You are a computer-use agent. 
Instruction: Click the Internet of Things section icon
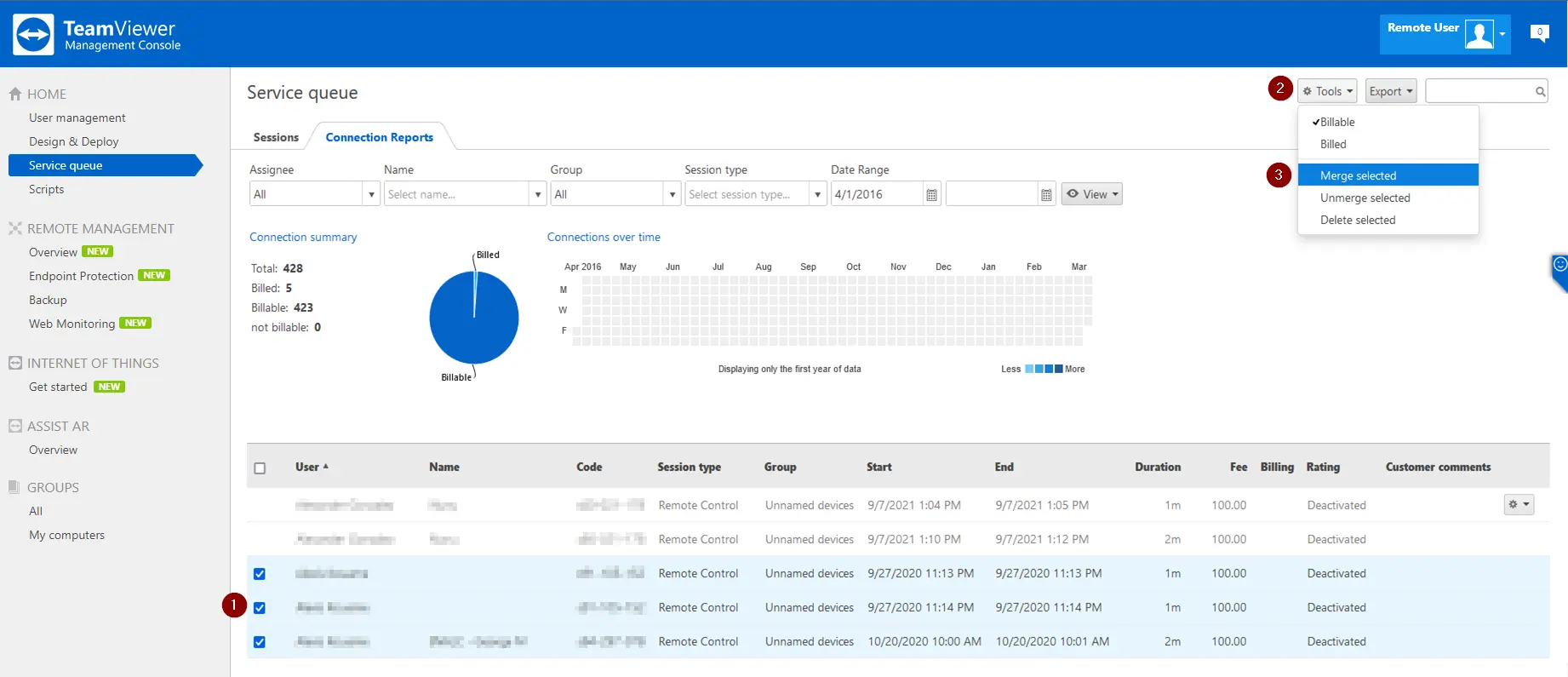14,363
